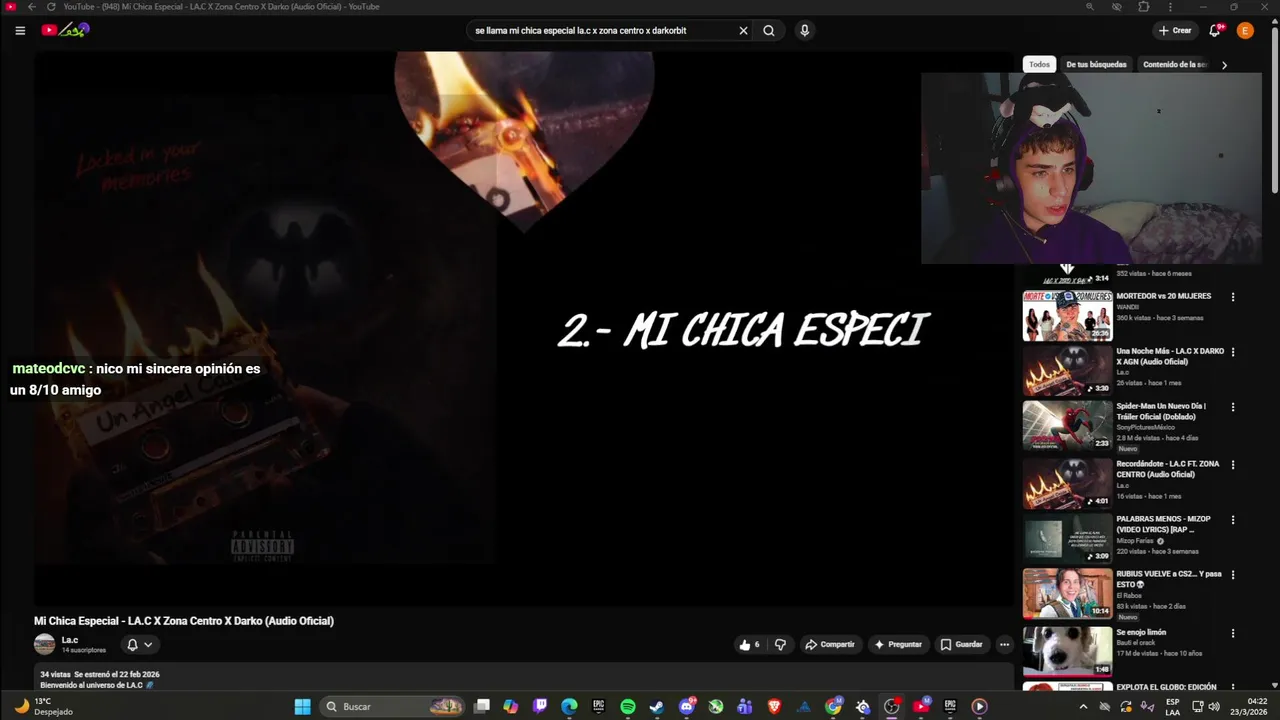Open the YouTube hamburger guide menu
The width and height of the screenshot is (1280, 720).
(20, 30)
